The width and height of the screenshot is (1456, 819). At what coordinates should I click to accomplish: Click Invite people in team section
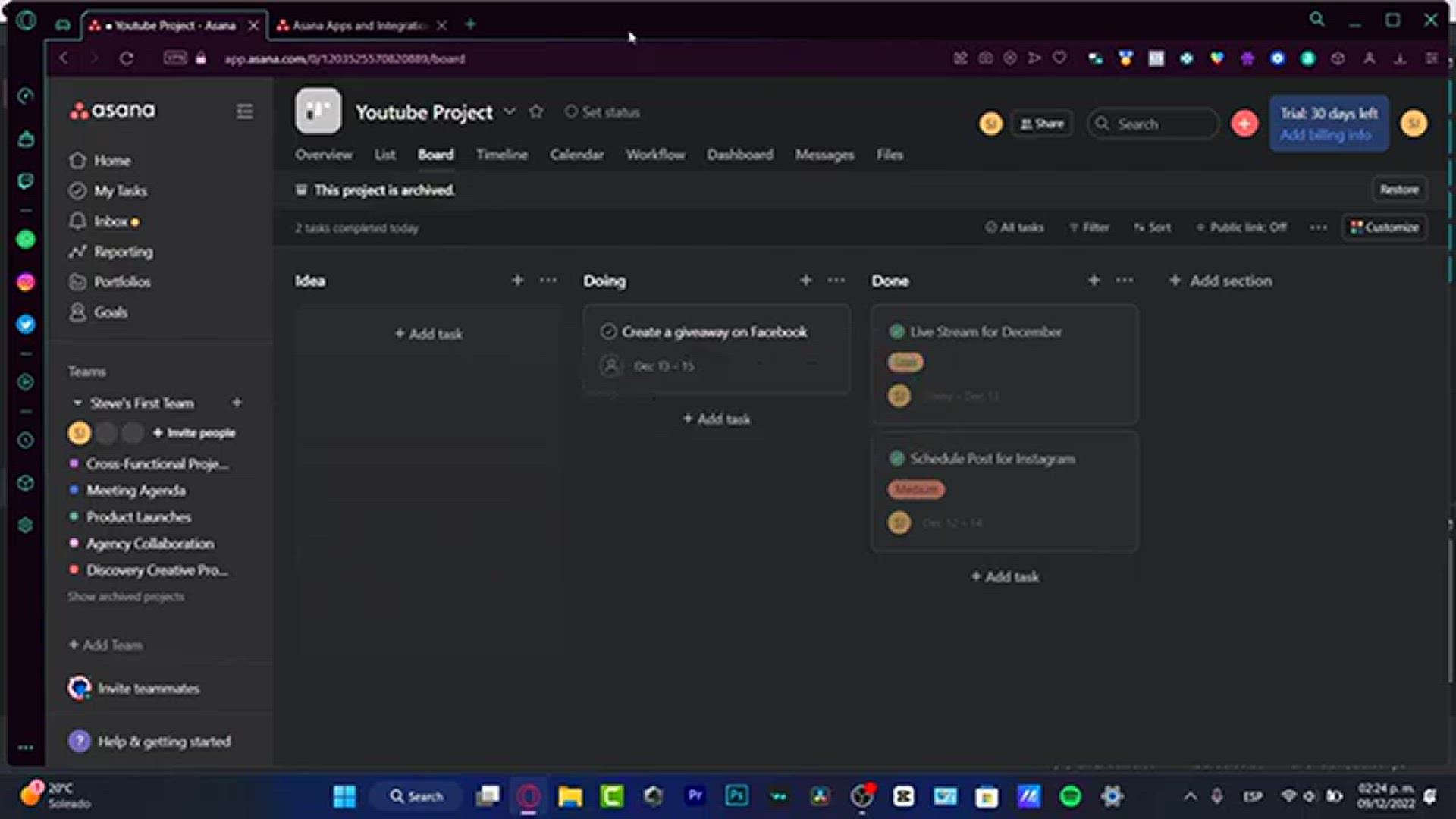pyautogui.click(x=194, y=433)
